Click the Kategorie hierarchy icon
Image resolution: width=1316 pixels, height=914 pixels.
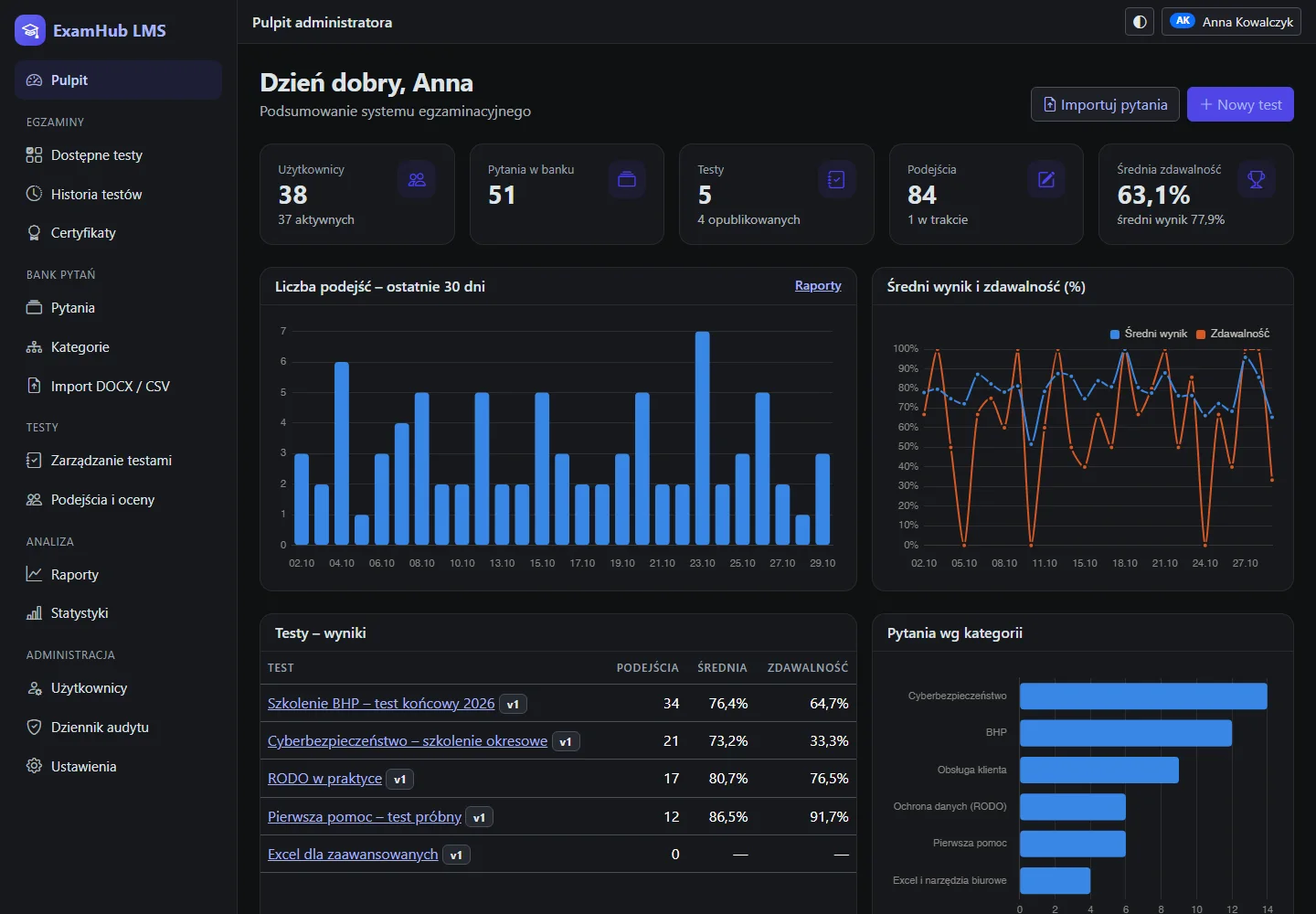tap(34, 347)
